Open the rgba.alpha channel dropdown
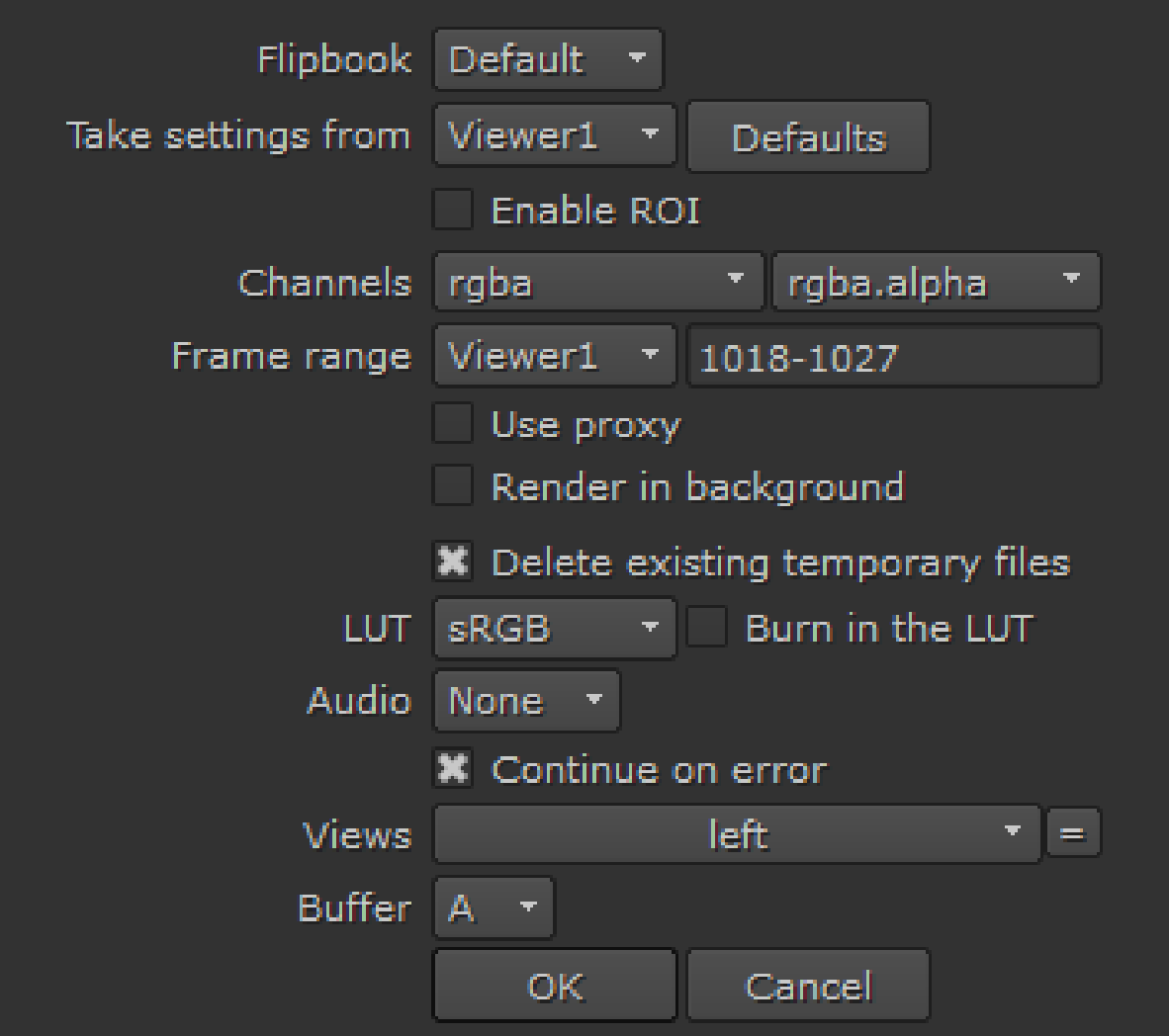Viewport: 1169px width, 1036px height. click(x=935, y=283)
